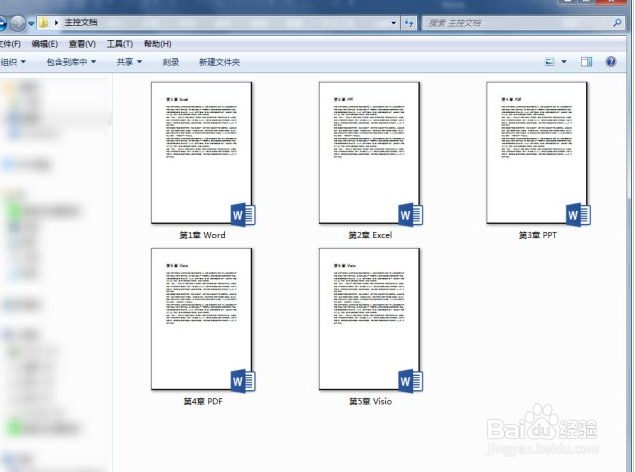The width and height of the screenshot is (635, 472).
Task: Click the file name label 第5章 Visio
Action: point(371,402)
